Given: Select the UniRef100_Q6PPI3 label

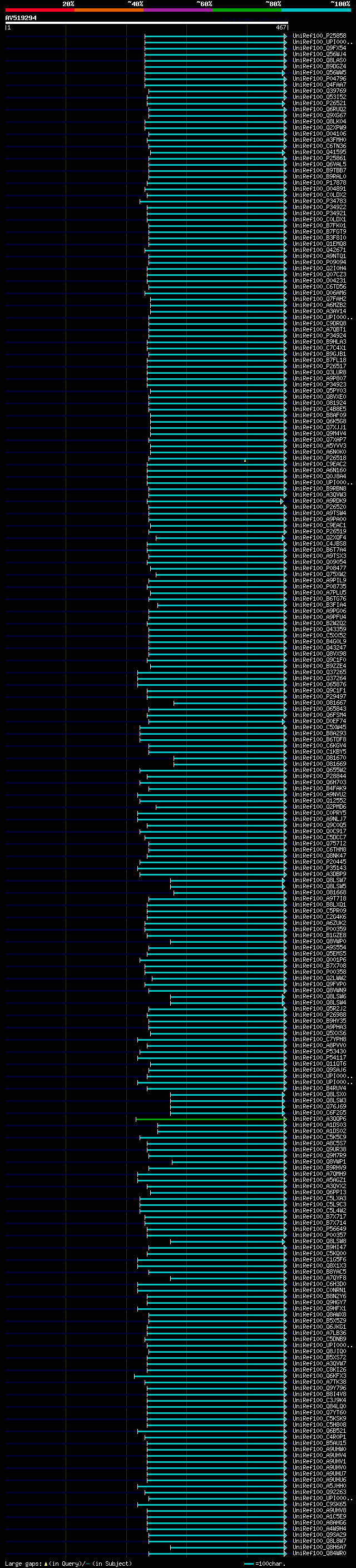Looking at the screenshot, I should [x=319, y=1192].
